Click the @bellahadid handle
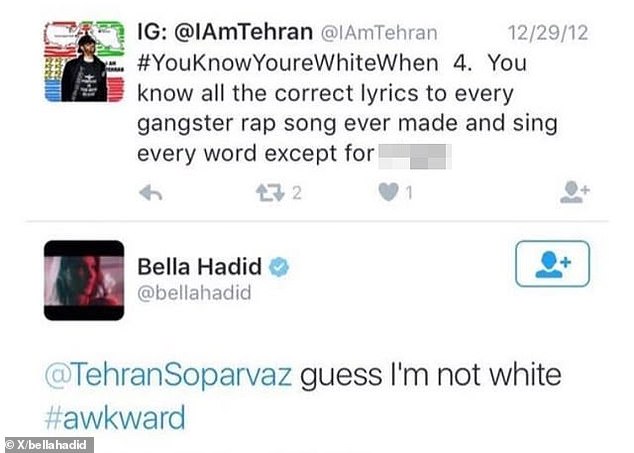 tap(194, 293)
